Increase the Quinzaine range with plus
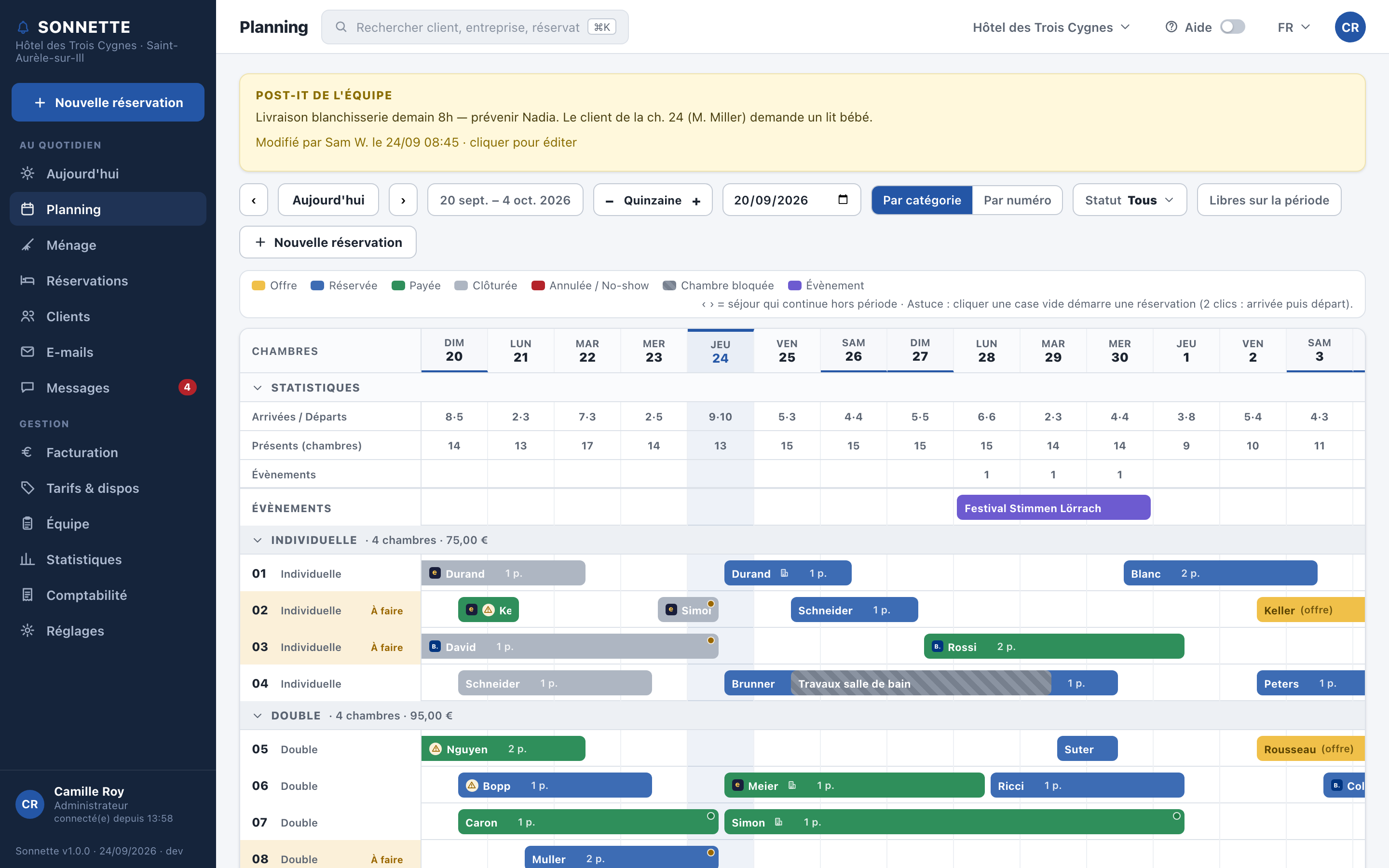Viewport: 1389px width, 868px height. click(696, 201)
